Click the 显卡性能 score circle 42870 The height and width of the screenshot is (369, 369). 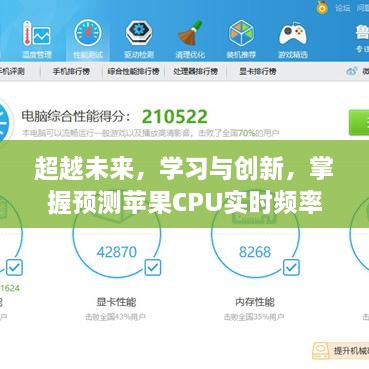pyautogui.click(x=117, y=252)
